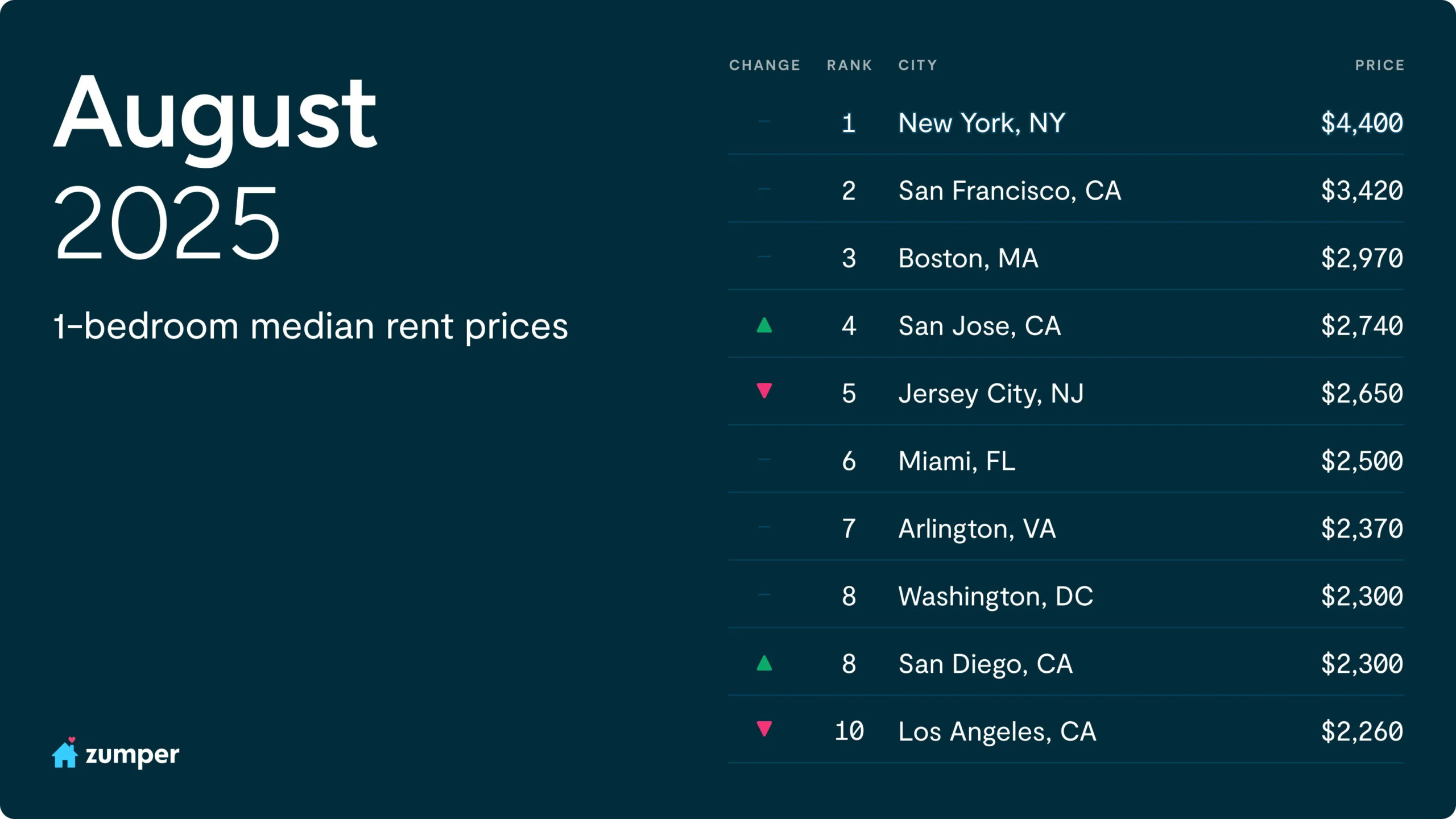The height and width of the screenshot is (819, 1456).
Task: Click the zumper wordmark text
Action: (132, 755)
